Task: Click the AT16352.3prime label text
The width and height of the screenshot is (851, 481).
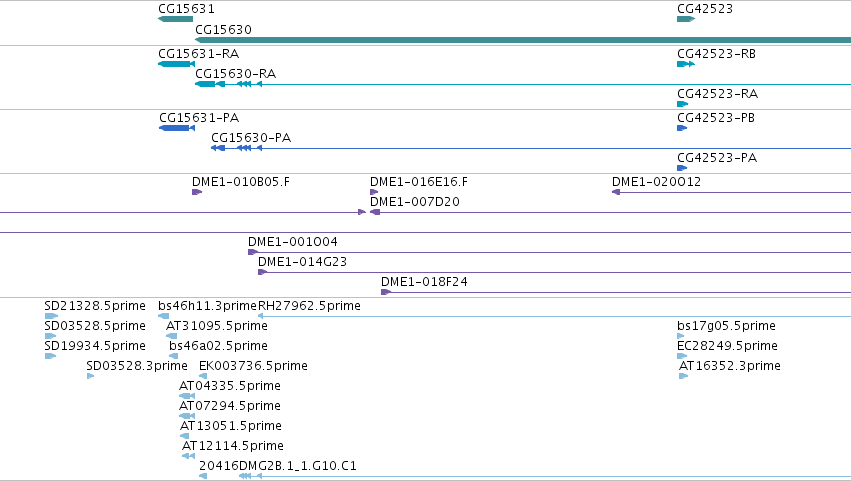Action: click(x=730, y=366)
